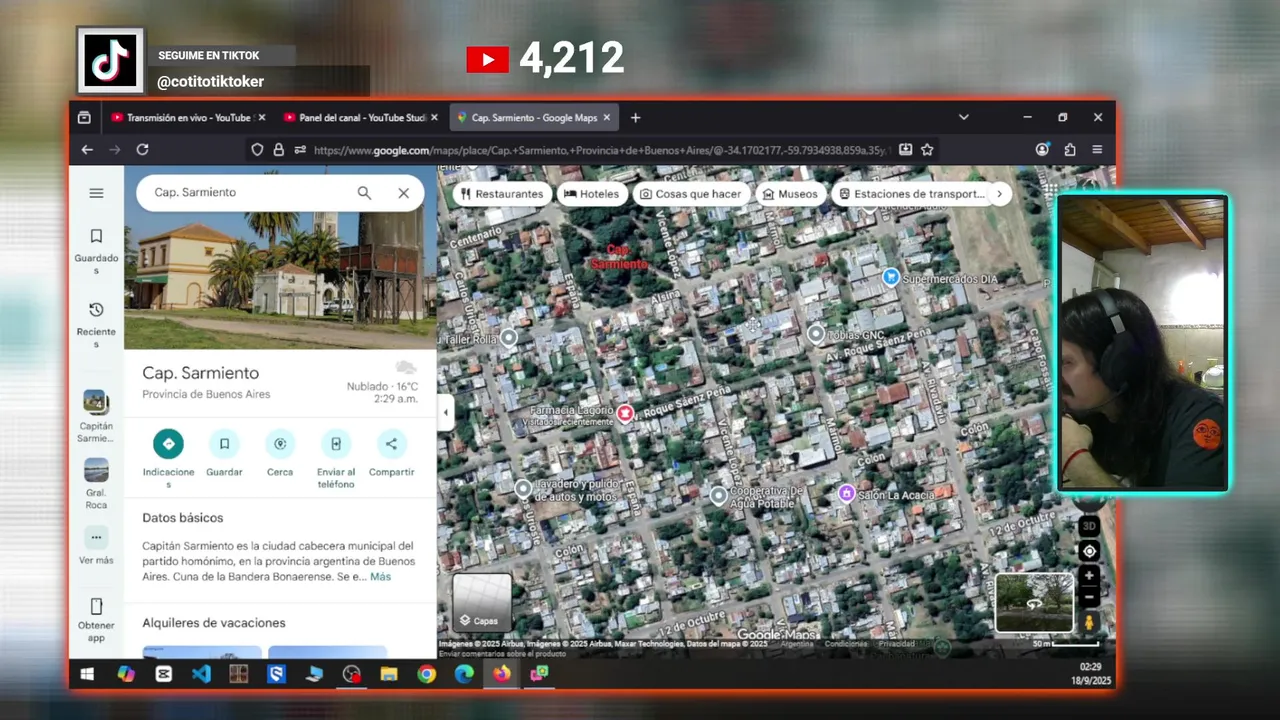Click the Ver más sidebar button

click(x=96, y=547)
